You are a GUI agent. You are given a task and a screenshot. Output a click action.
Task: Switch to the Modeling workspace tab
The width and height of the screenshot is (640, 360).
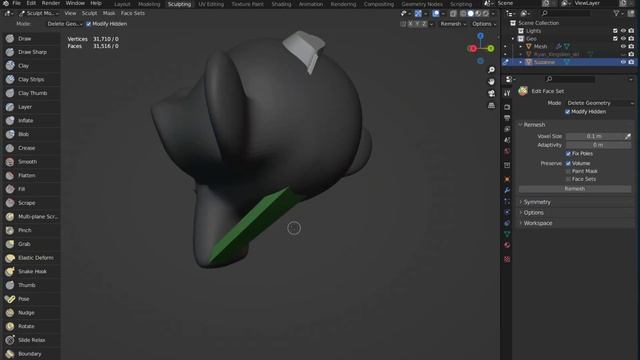(x=149, y=4)
